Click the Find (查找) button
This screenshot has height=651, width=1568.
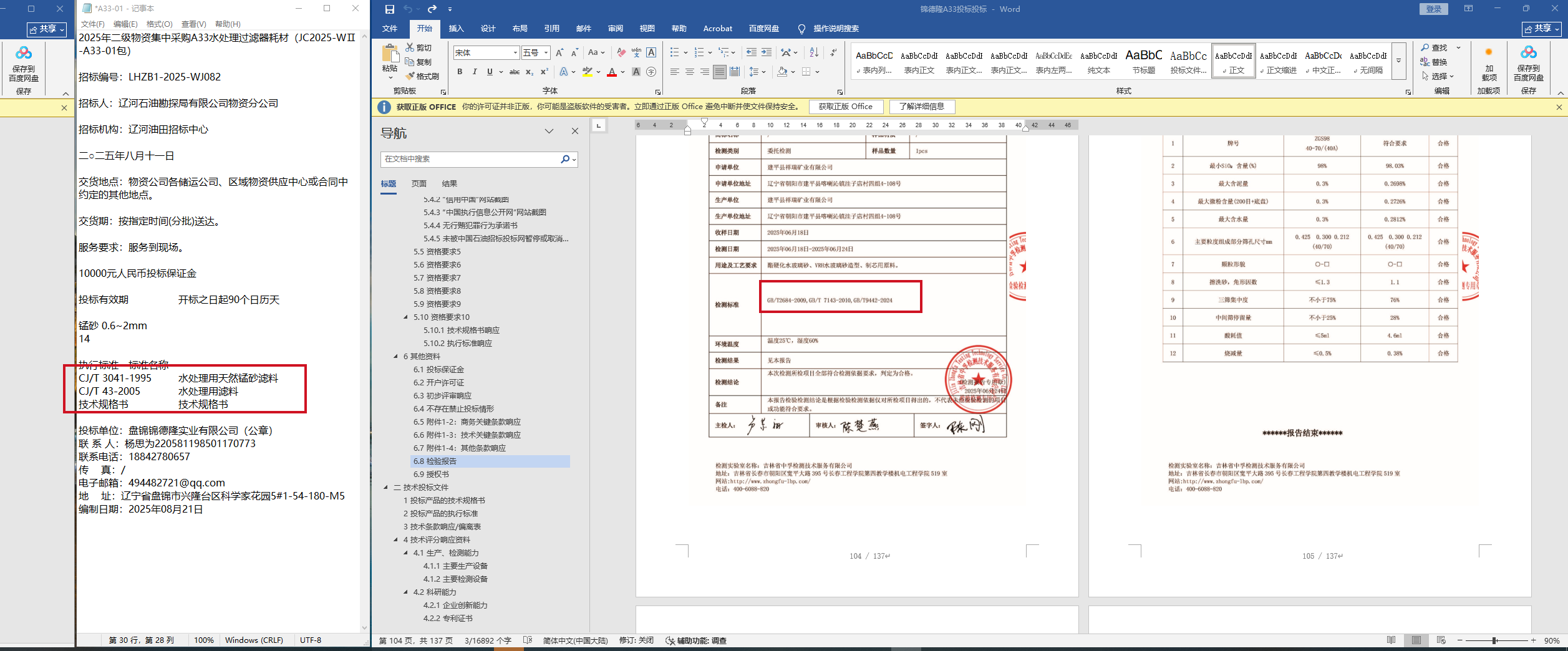(1435, 47)
